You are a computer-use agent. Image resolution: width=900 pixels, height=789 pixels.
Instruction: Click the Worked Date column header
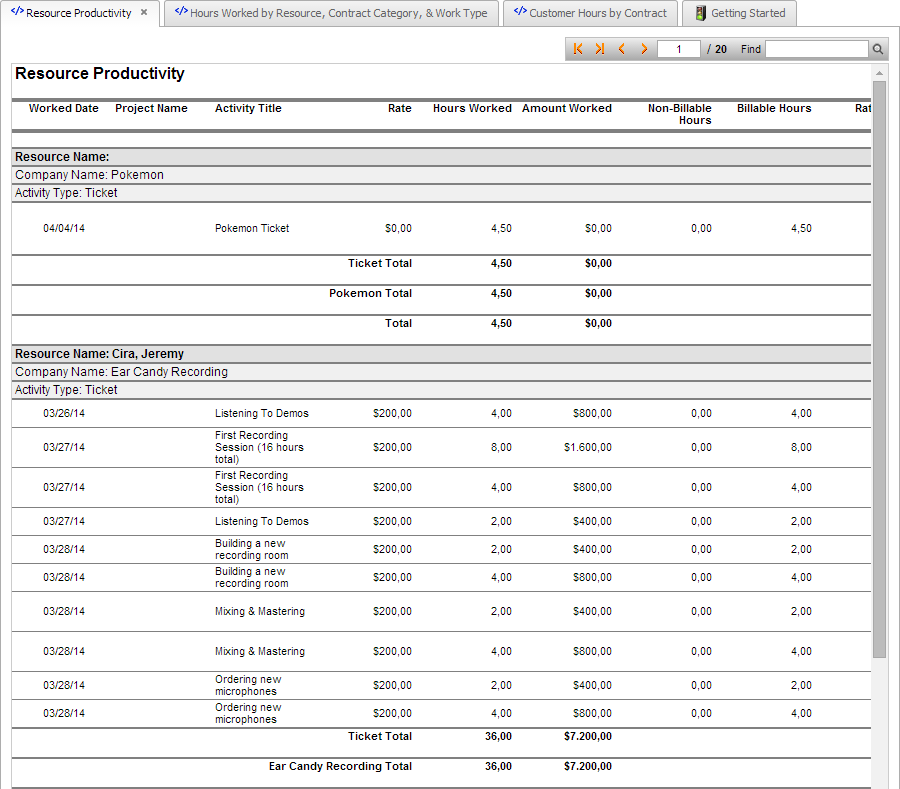pyautogui.click(x=64, y=108)
